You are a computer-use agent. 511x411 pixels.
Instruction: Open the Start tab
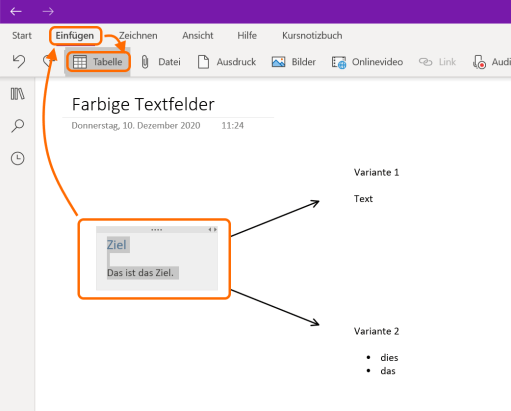[x=22, y=36]
